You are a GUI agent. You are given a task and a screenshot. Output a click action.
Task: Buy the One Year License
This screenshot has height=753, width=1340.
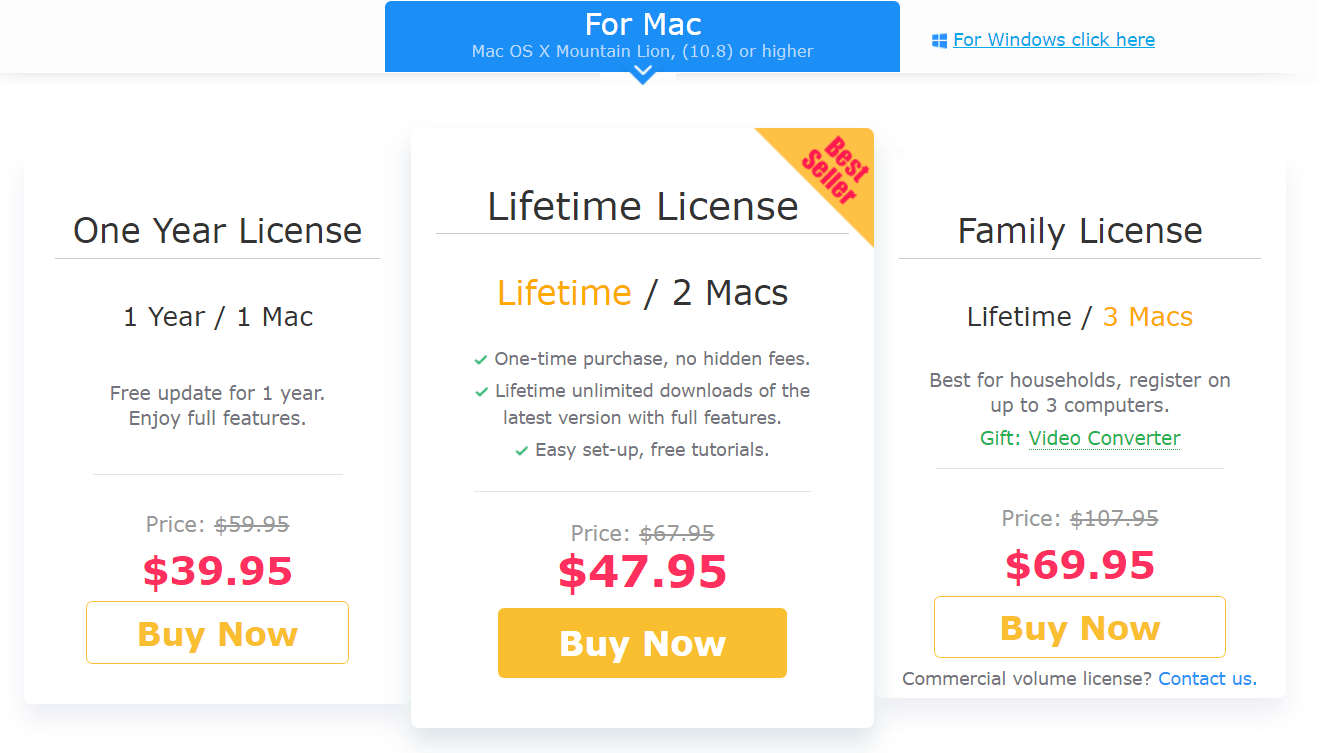[x=217, y=633]
